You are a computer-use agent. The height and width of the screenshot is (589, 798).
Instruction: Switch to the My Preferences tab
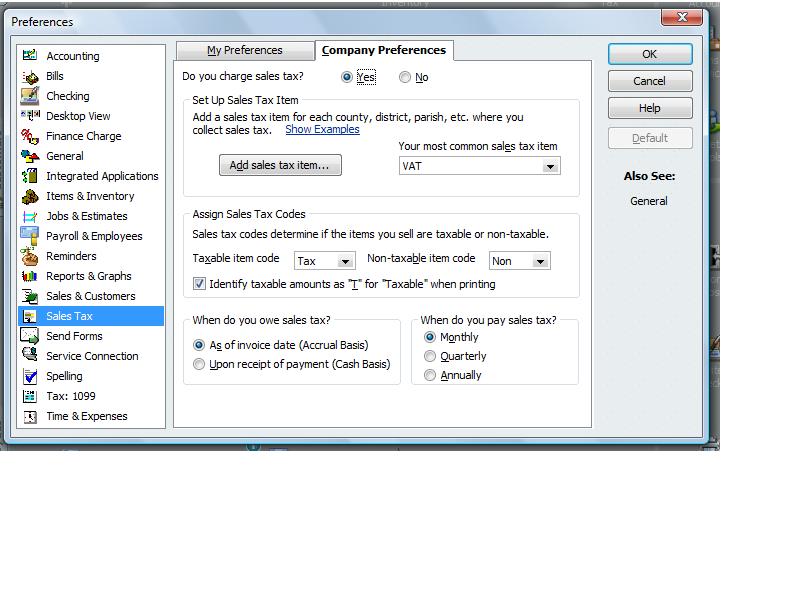point(245,50)
